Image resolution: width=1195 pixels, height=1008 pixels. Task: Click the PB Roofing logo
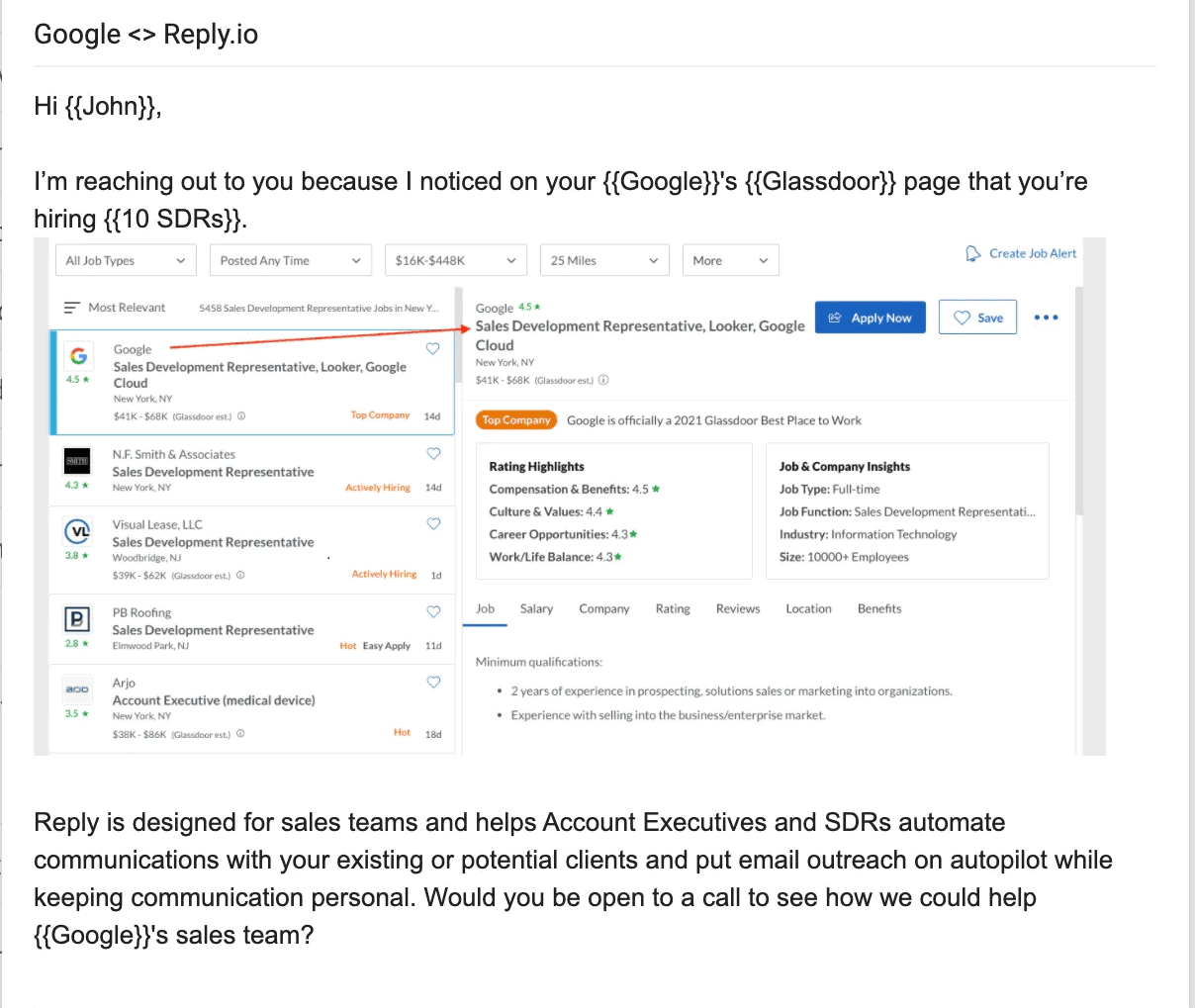77,619
